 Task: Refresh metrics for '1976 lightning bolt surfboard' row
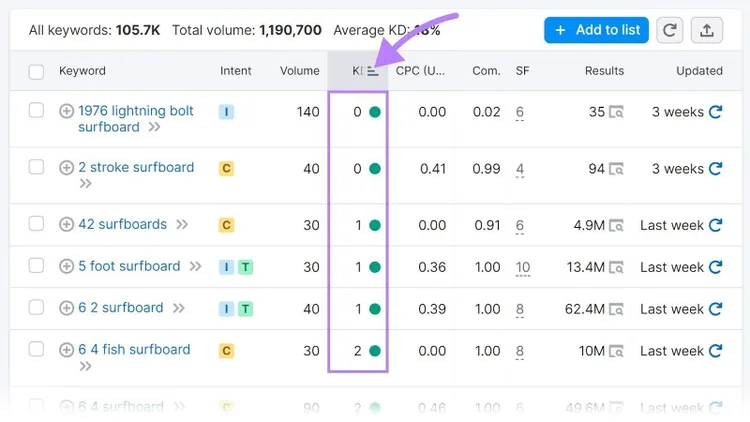coord(716,112)
